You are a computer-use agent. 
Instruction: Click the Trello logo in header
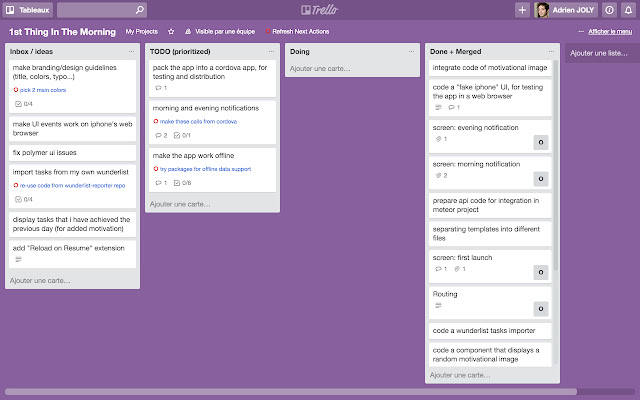320,10
